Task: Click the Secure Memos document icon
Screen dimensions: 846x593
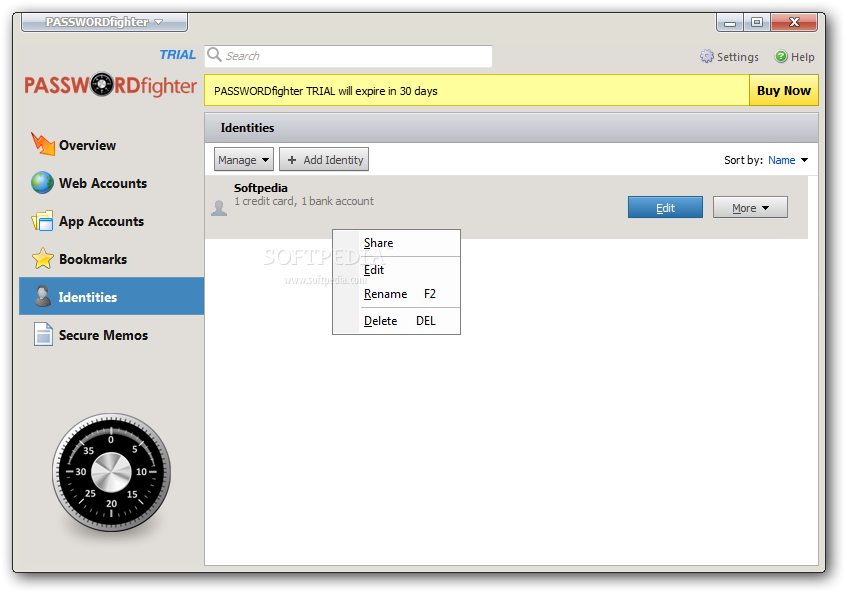Action: tap(43, 334)
